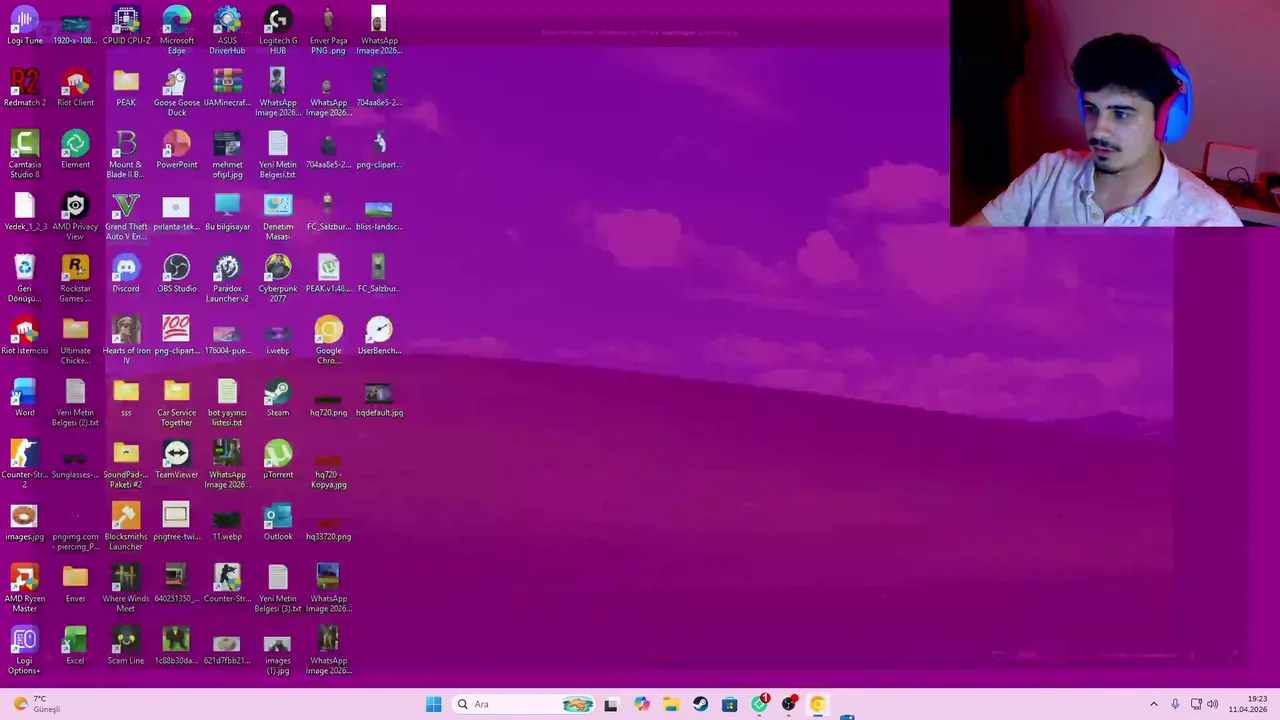Select hqdefault.jpg image file
This screenshot has width=1280, height=720.
click(x=379, y=399)
